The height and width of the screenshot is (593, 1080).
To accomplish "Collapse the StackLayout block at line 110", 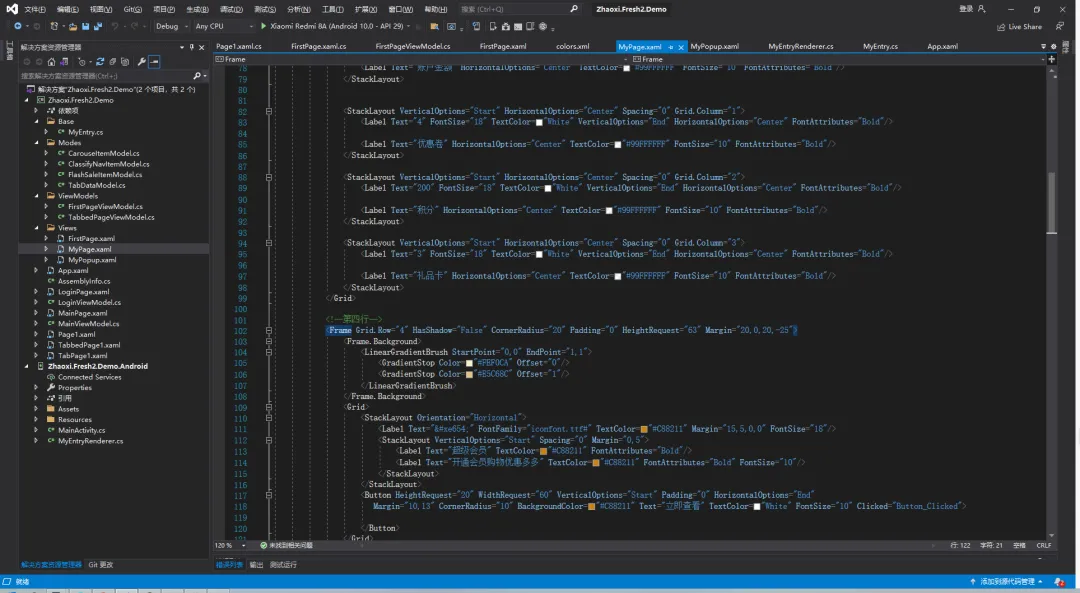I will [x=269, y=418].
